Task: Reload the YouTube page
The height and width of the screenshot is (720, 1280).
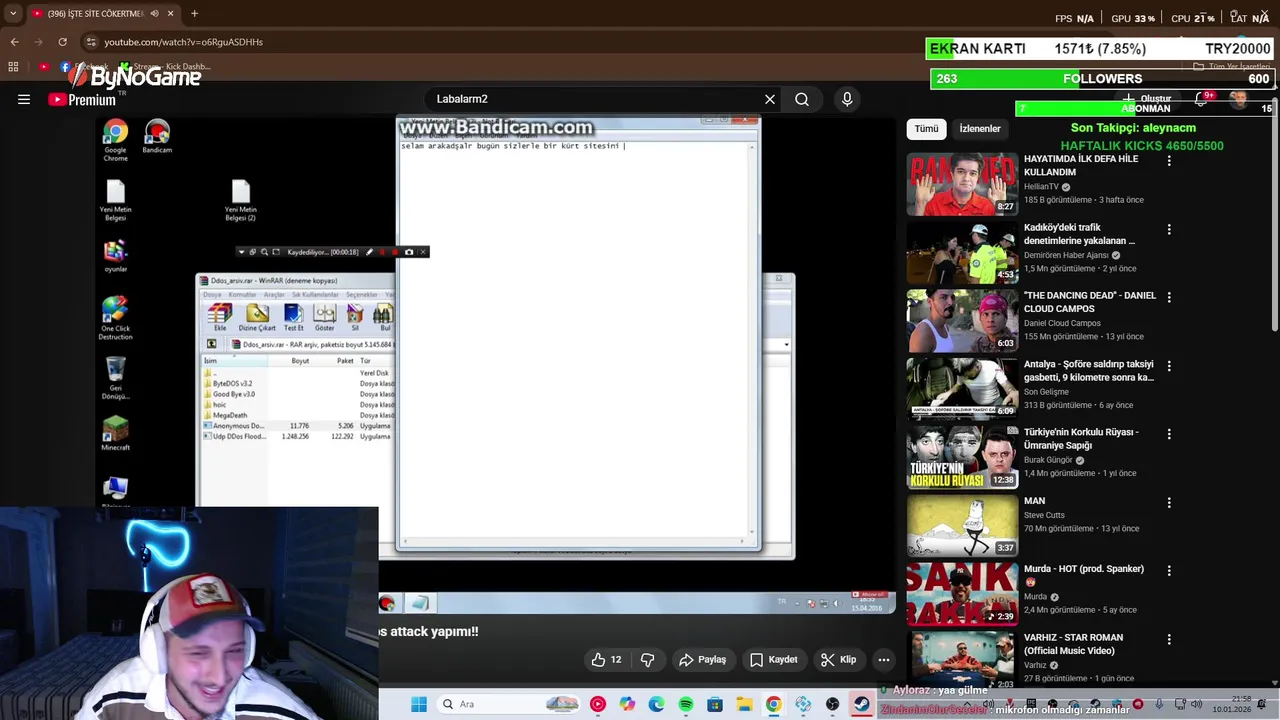Action: pos(62,42)
